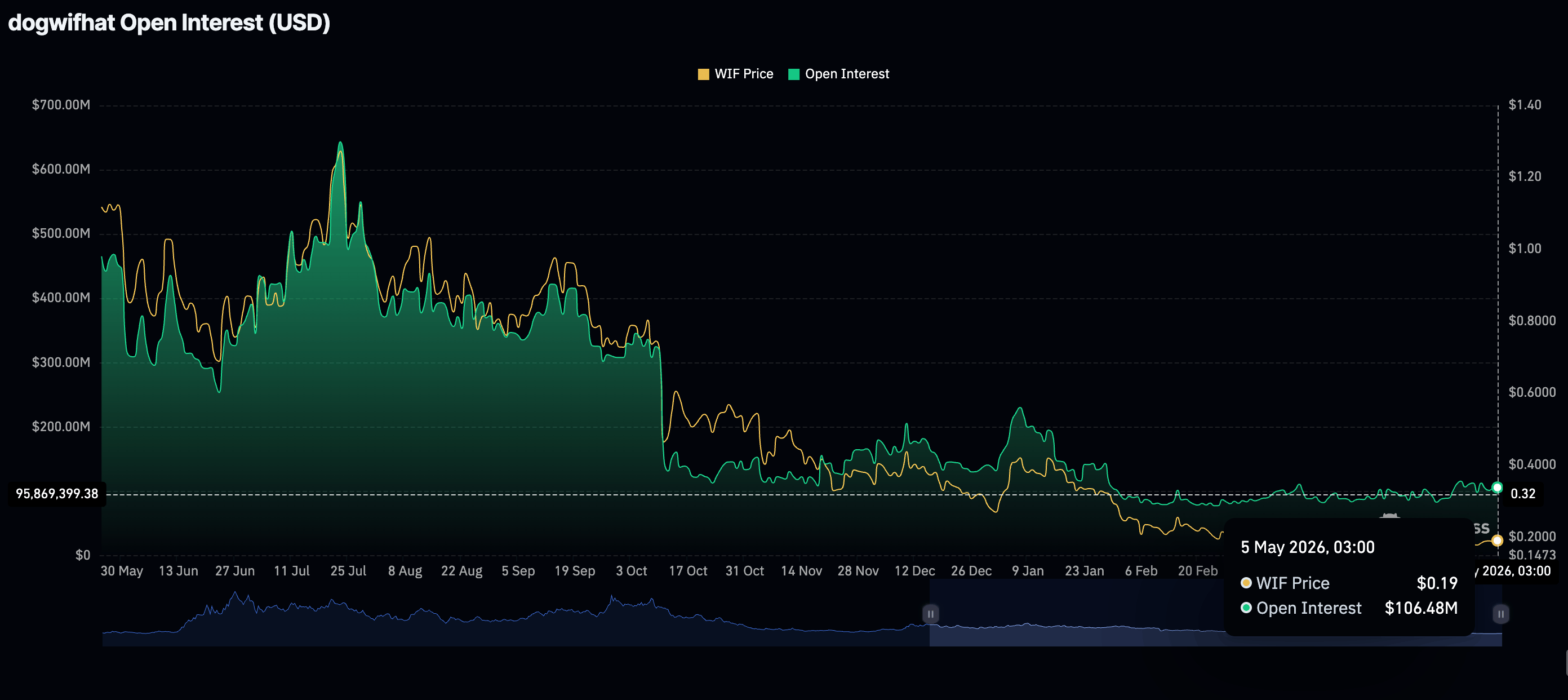1568x700 pixels.
Task: Click the crosshair value label 95,869,399.38
Action: 57,493
